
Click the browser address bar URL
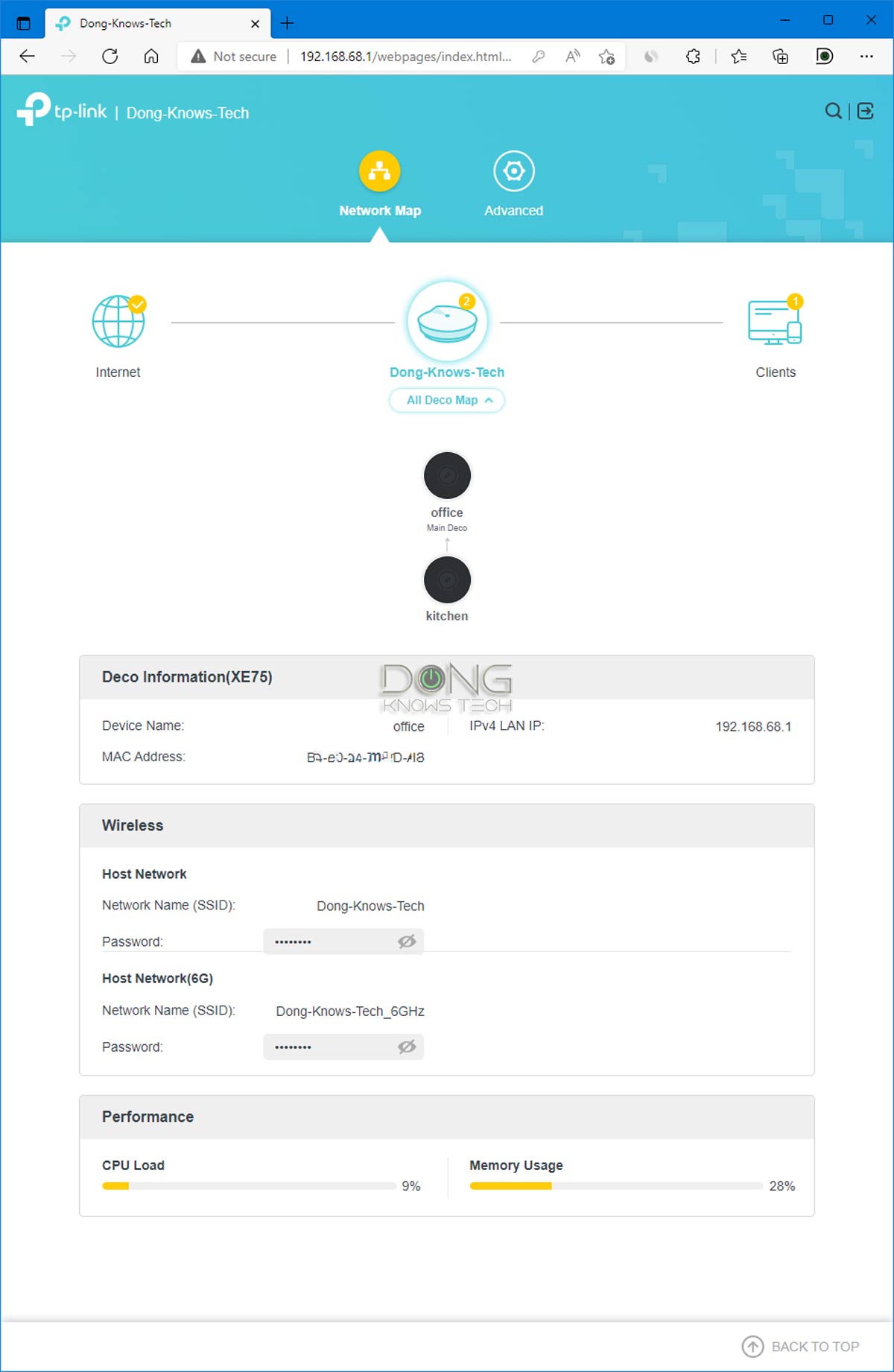406,57
